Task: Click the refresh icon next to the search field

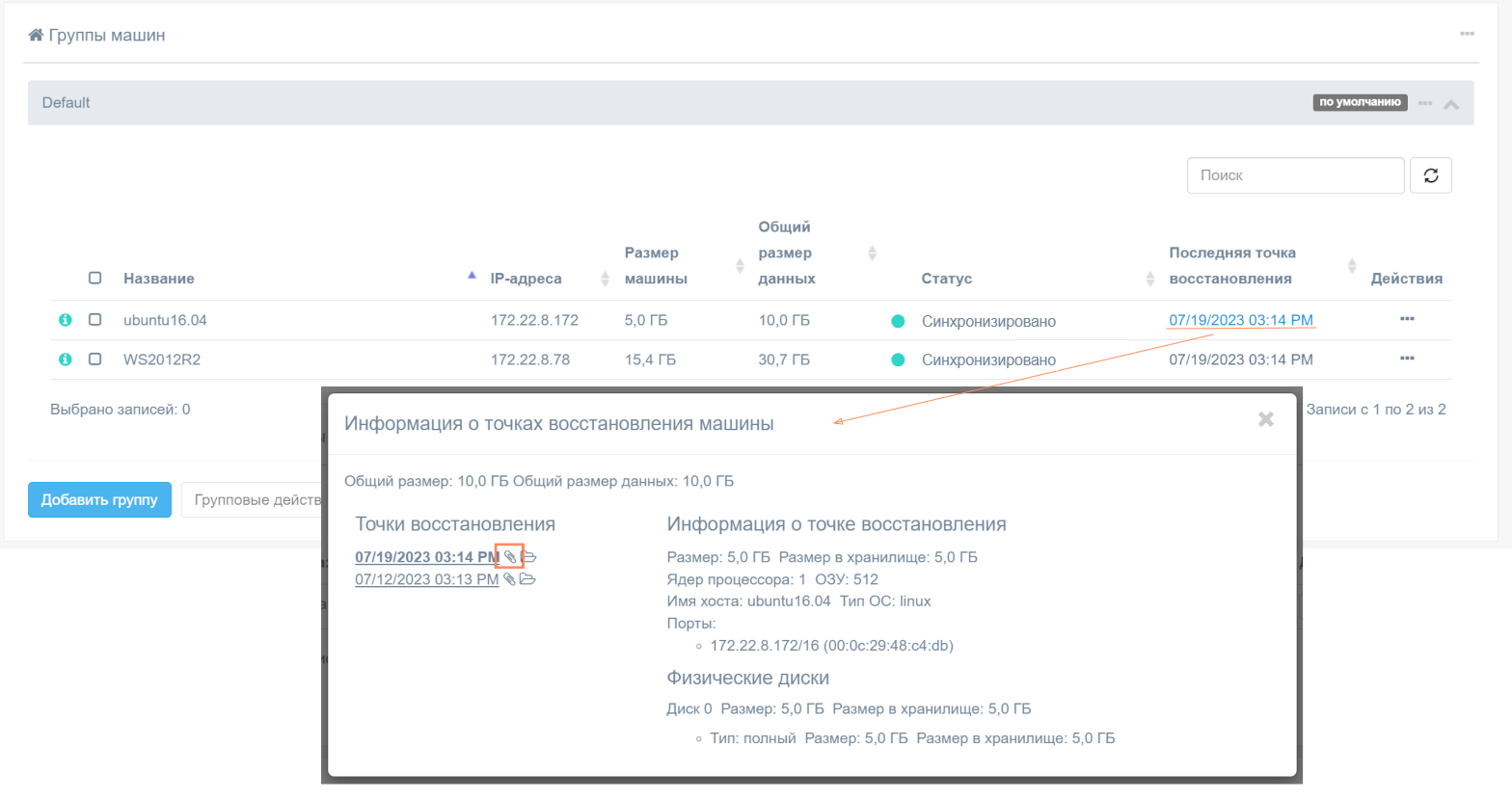Action: pos(1431,175)
